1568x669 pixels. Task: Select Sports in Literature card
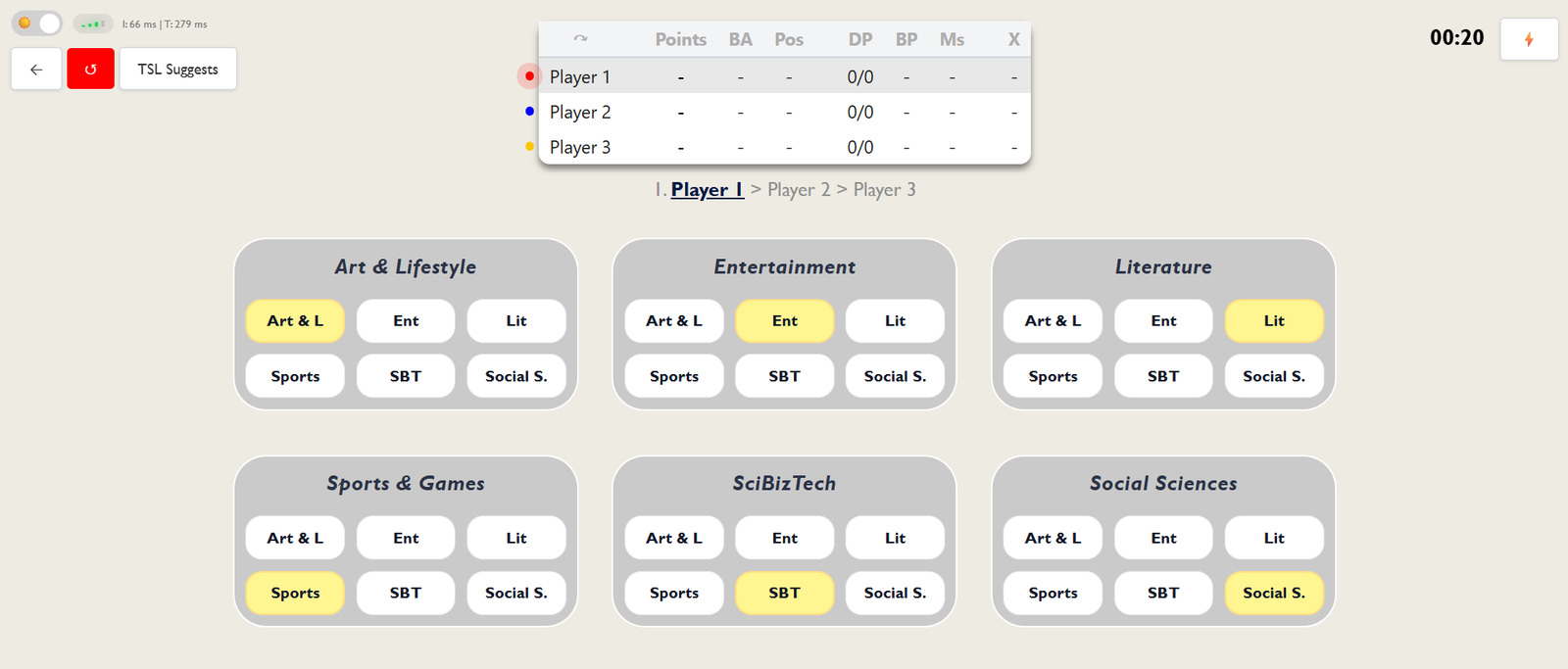[1053, 376]
